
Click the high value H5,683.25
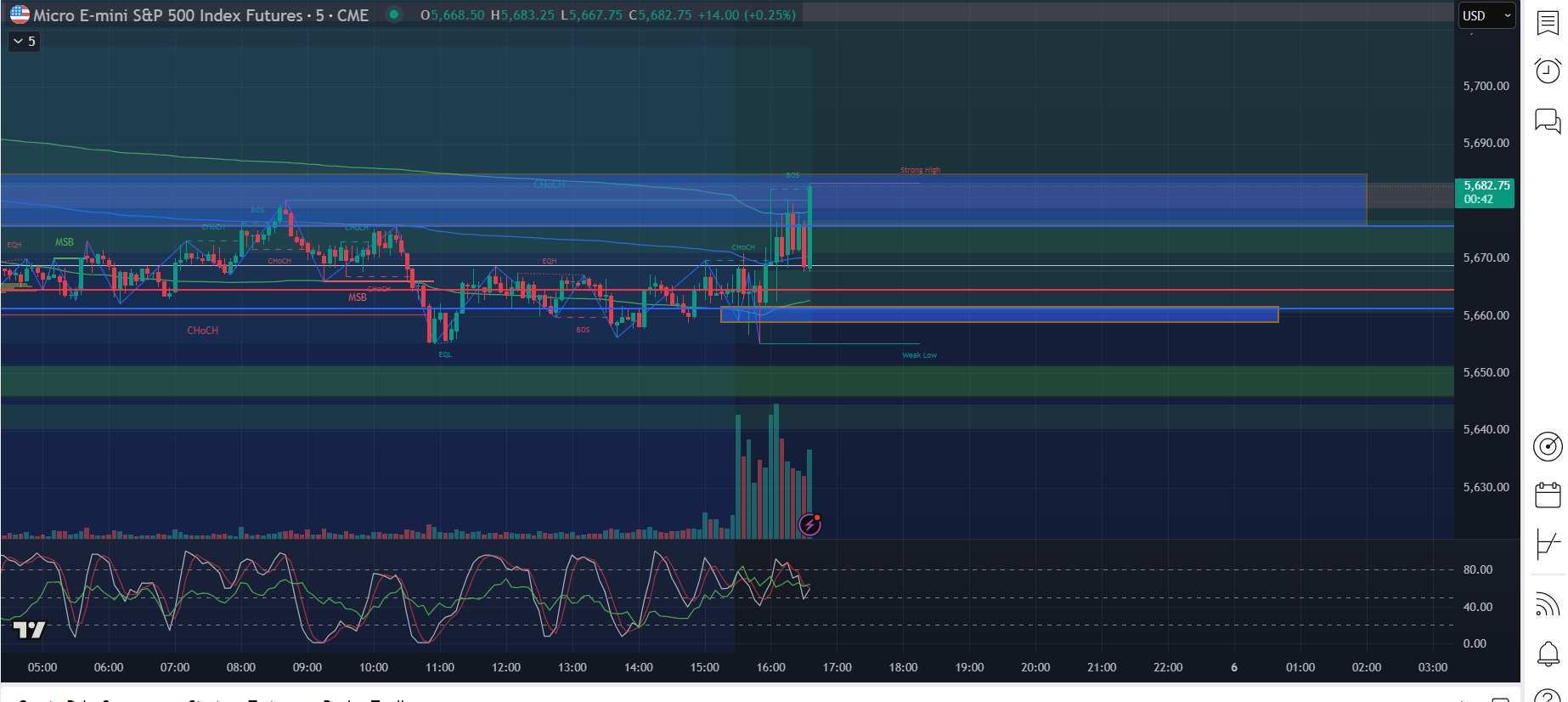[x=522, y=15]
